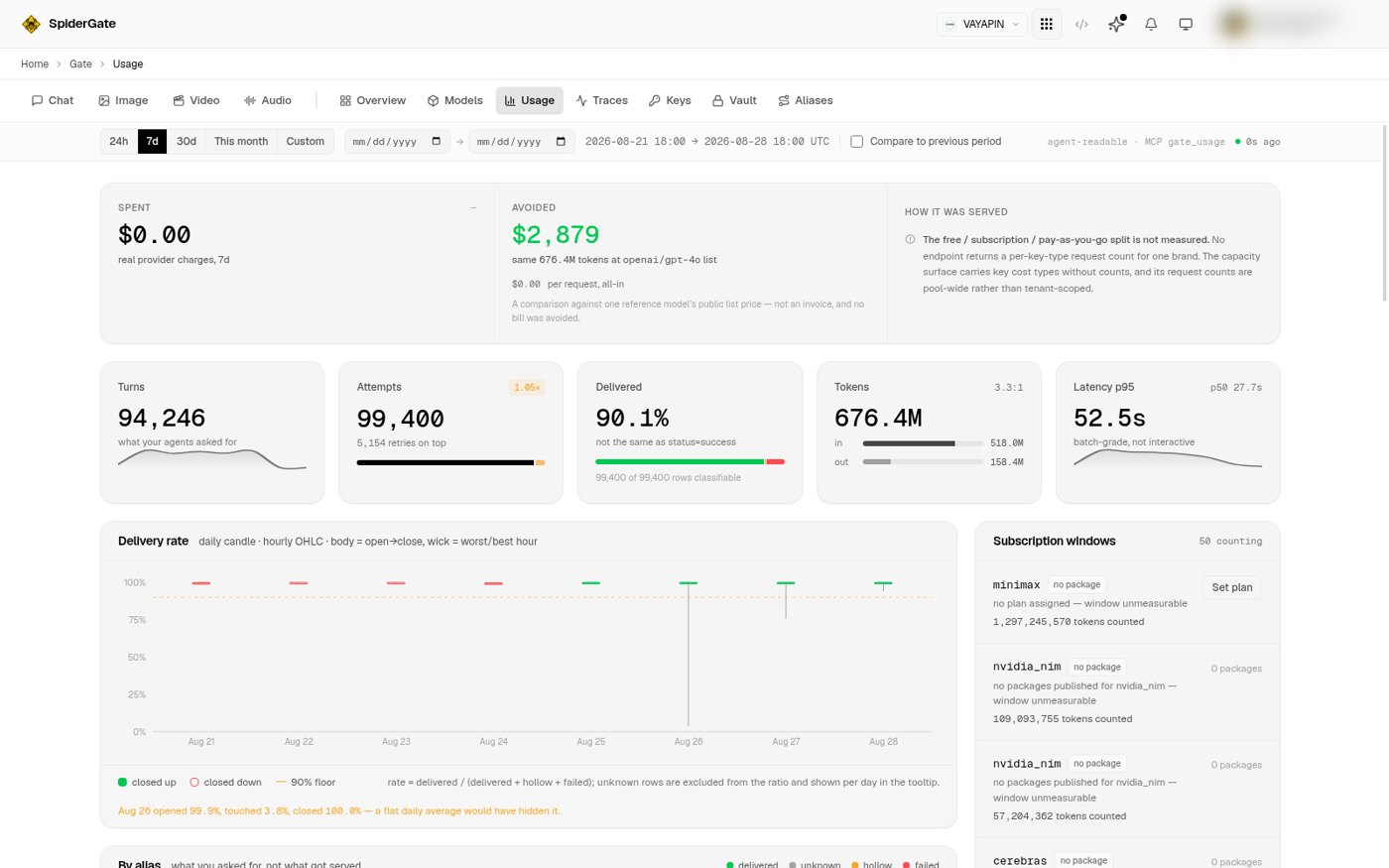Go to Gate breadcrumb
This screenshot has width=1389, height=868.
[x=80, y=63]
